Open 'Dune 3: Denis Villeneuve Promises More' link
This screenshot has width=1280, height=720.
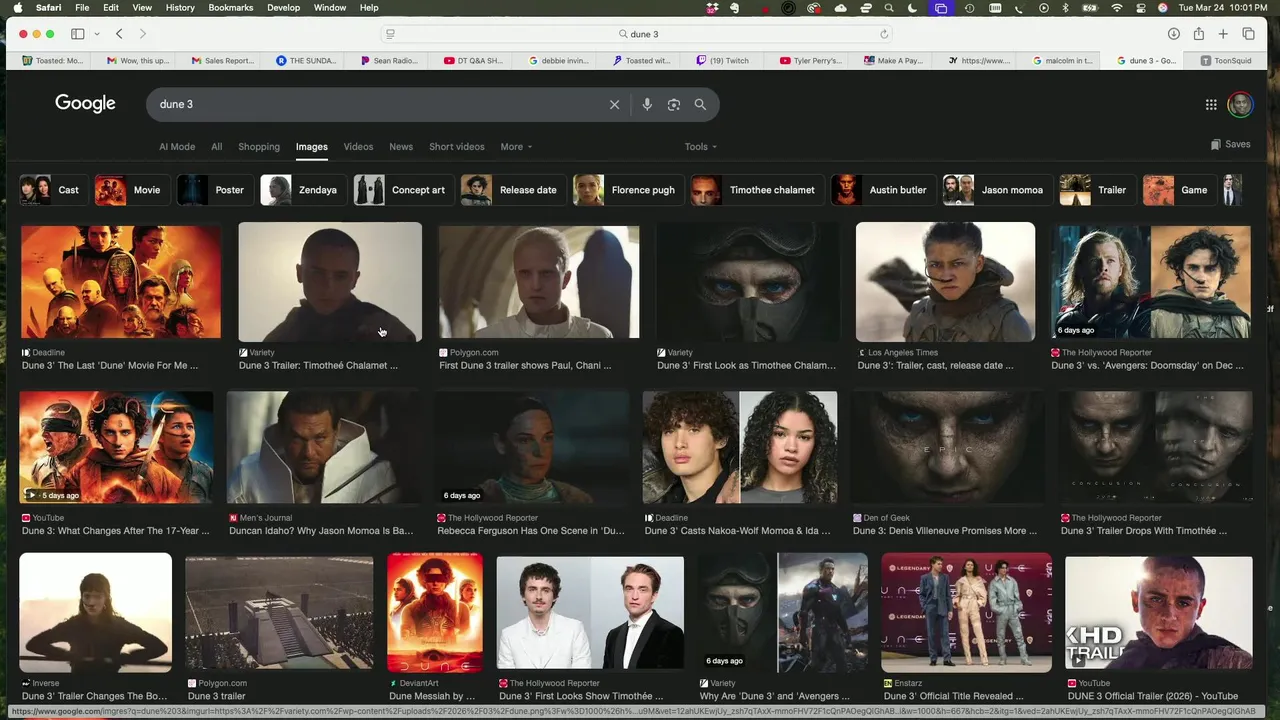pyautogui.click(x=945, y=531)
